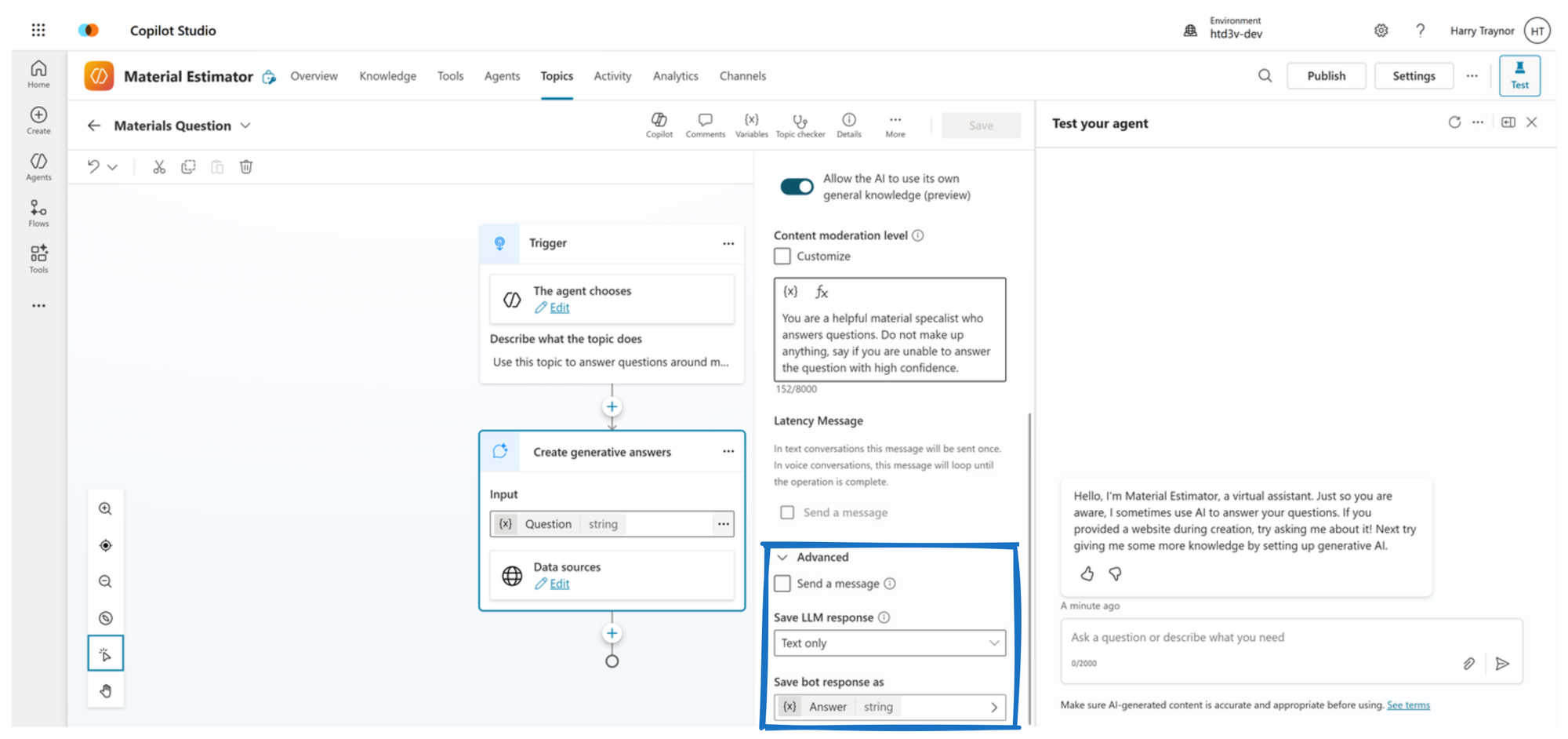Image resolution: width=1568 pixels, height=739 pixels.
Task: Open agent Settings
Action: (x=1414, y=76)
